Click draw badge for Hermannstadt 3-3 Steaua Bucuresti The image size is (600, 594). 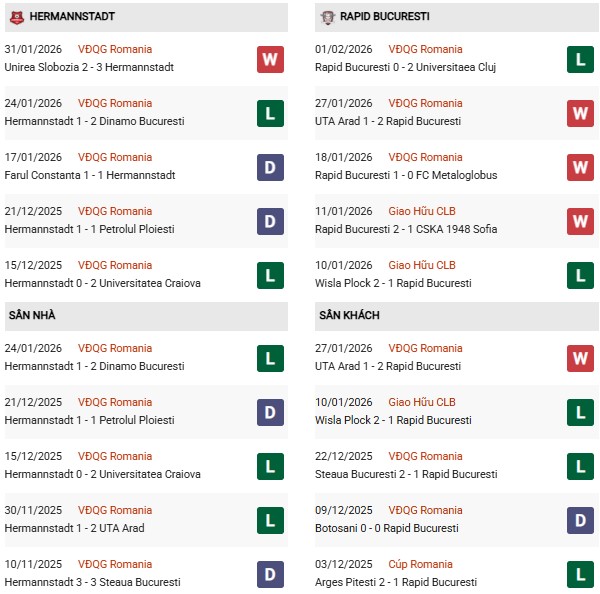tap(270, 573)
